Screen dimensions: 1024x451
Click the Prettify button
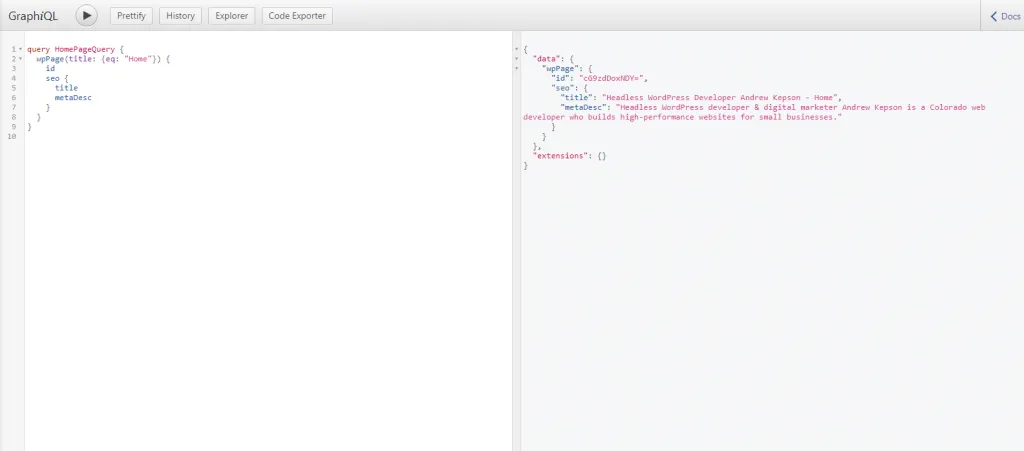(x=131, y=16)
